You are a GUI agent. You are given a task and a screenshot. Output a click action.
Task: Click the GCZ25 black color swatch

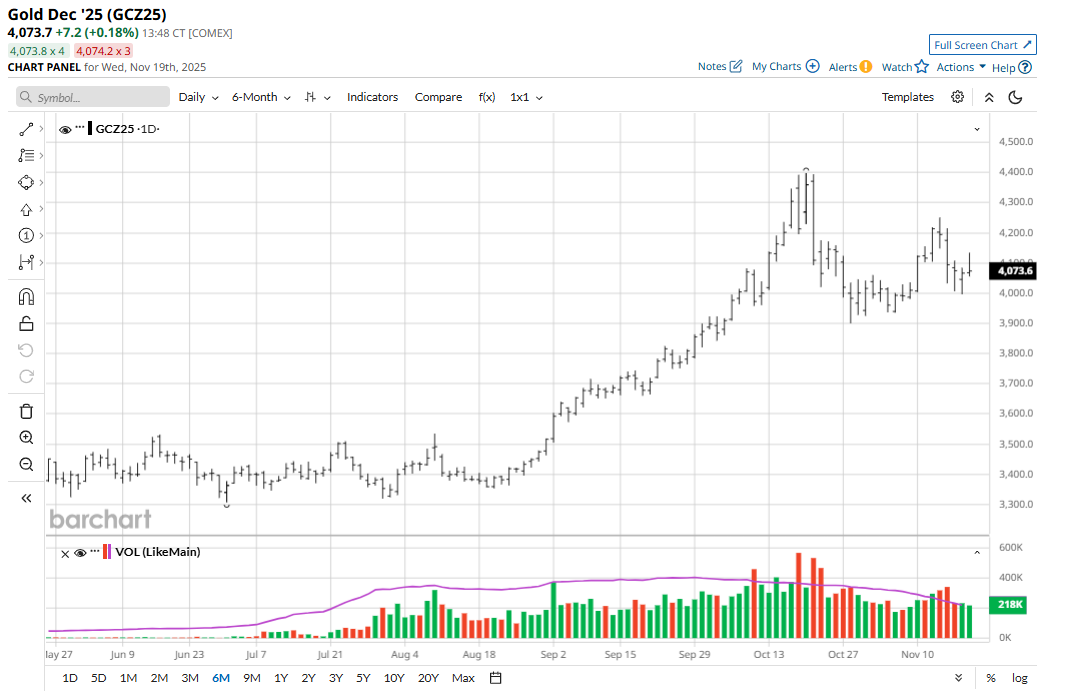coord(90,129)
